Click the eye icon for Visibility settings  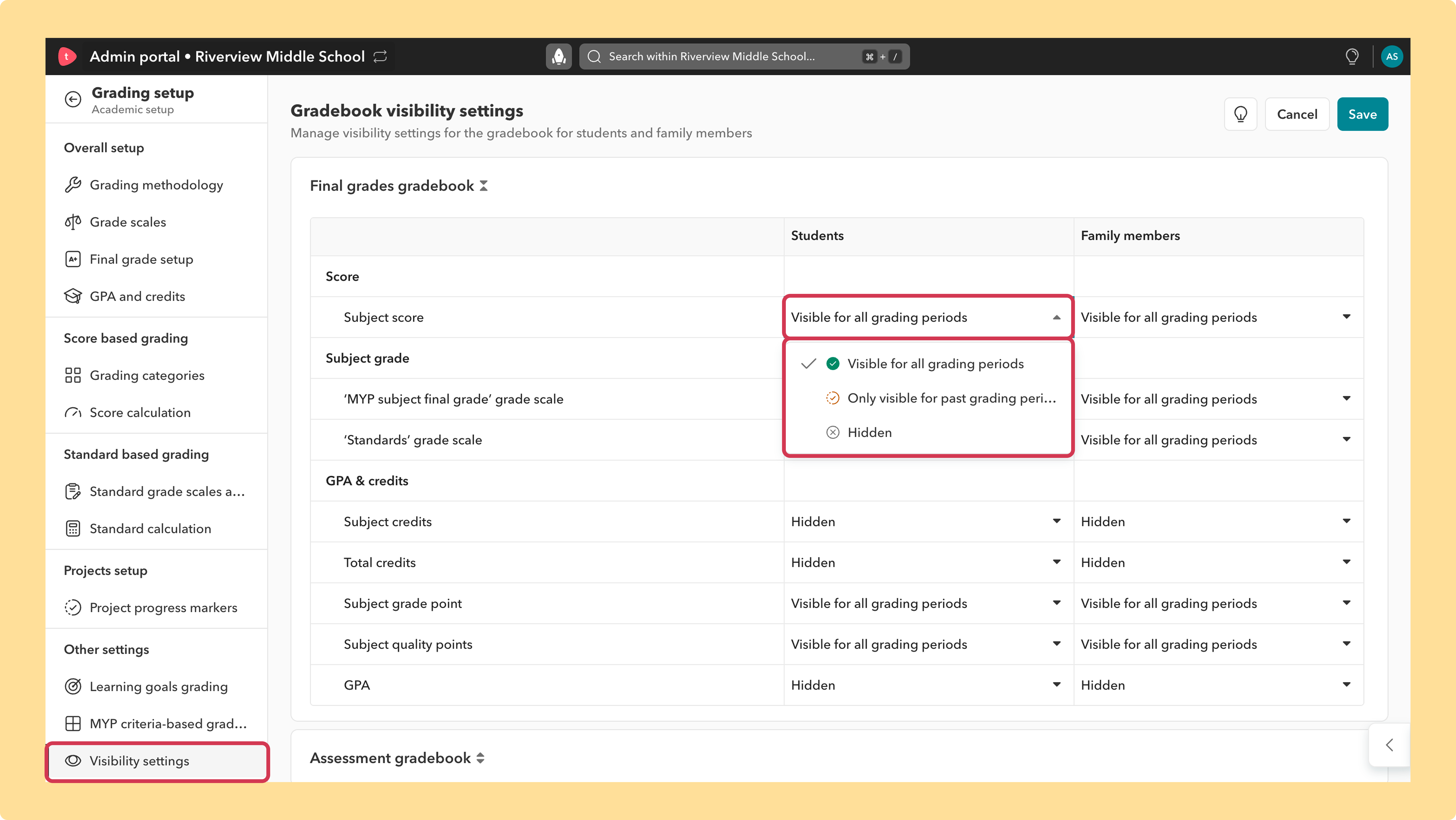(x=73, y=761)
